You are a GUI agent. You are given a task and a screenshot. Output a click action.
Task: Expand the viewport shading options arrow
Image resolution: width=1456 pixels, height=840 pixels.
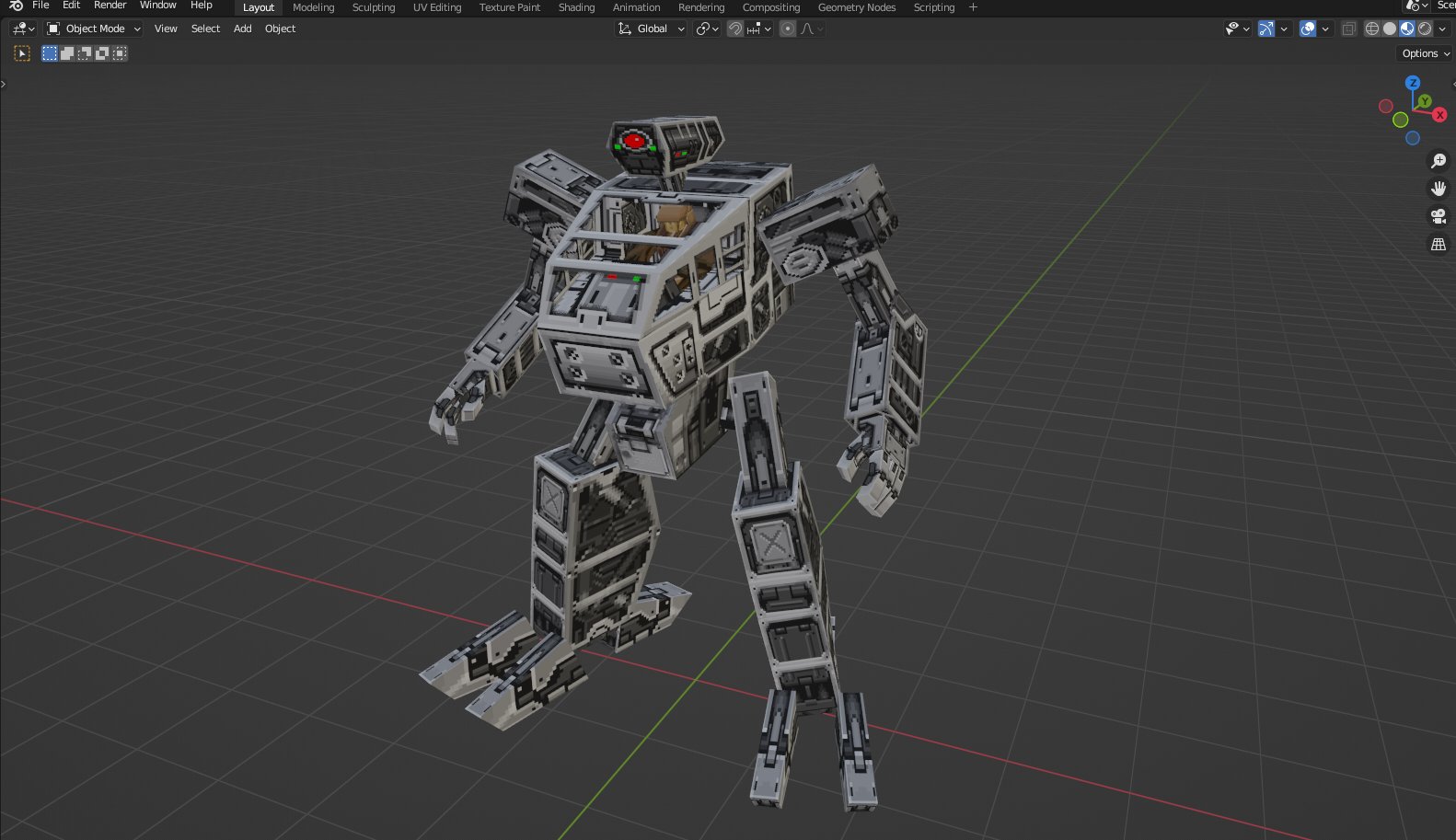pos(1442,29)
